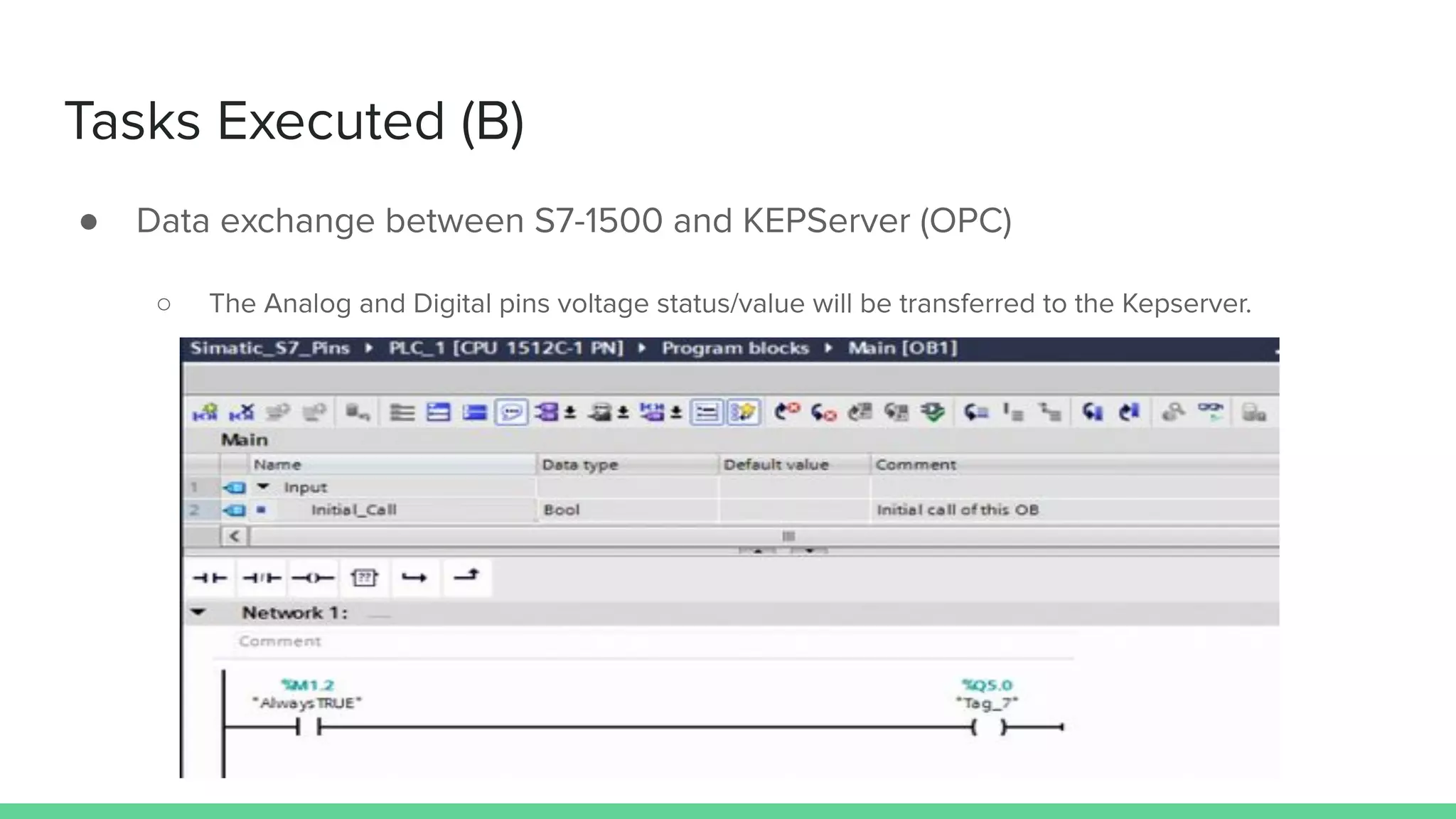Click the absolute/symbolic operands icon

(x=547, y=412)
